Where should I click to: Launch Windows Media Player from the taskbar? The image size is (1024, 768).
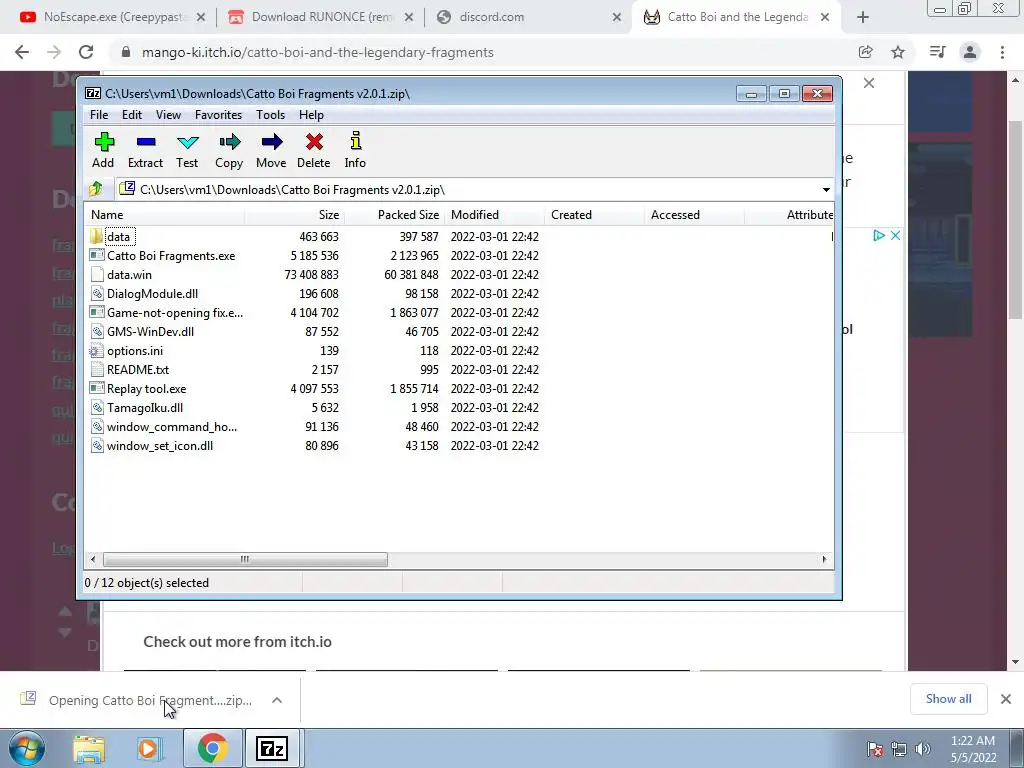pyautogui.click(x=148, y=748)
